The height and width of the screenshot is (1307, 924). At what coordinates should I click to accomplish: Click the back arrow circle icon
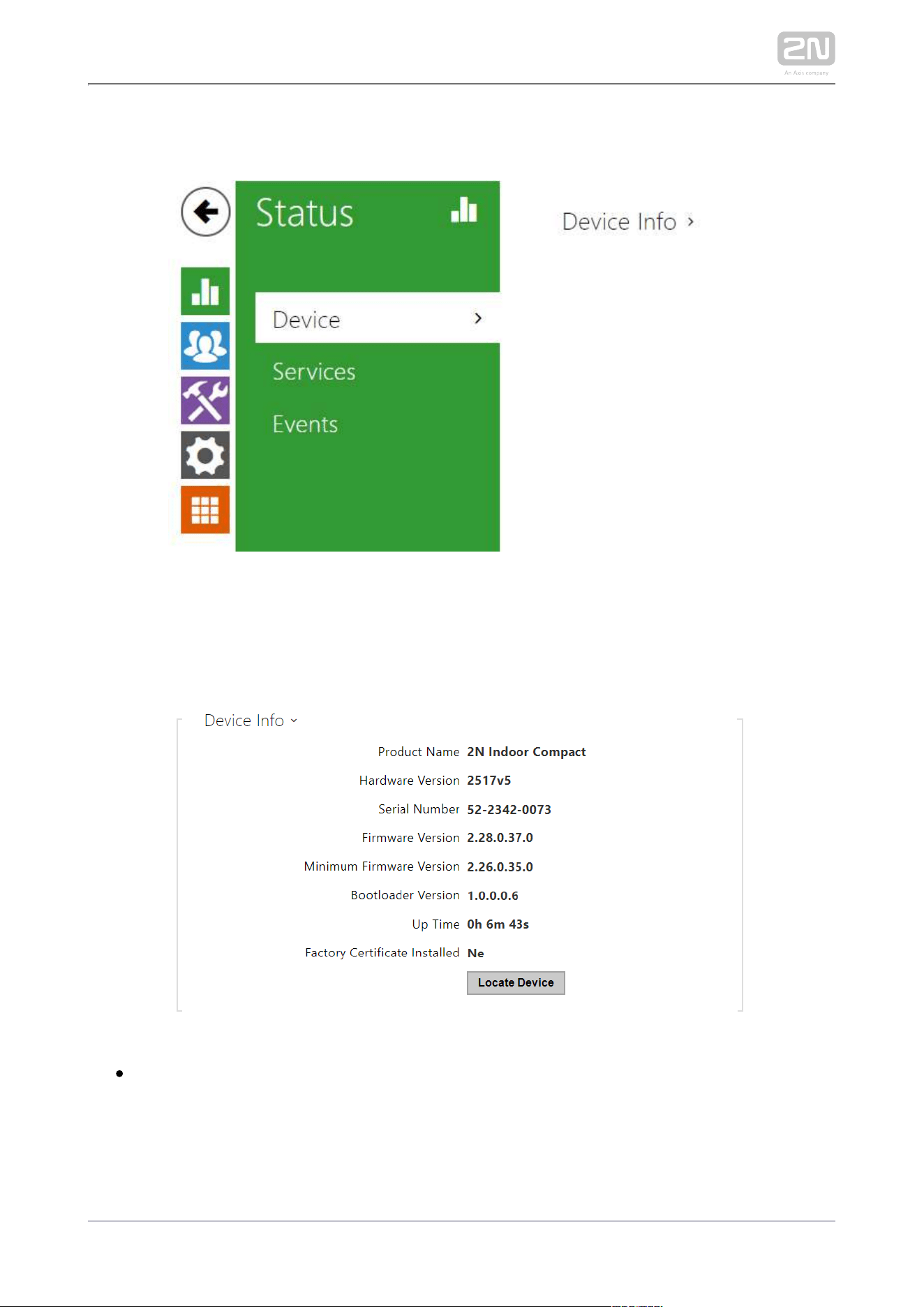[x=205, y=212]
